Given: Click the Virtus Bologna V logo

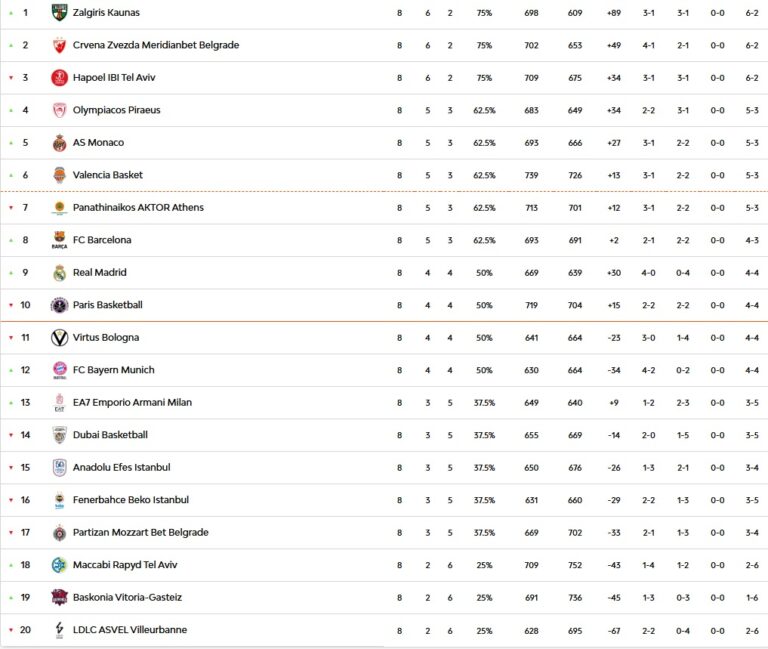Looking at the screenshot, I should pos(59,338).
